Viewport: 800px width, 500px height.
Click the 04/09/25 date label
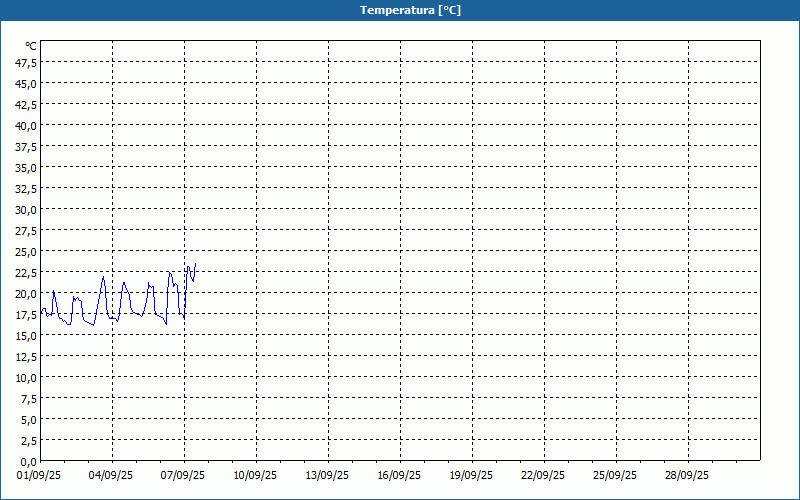click(111, 476)
